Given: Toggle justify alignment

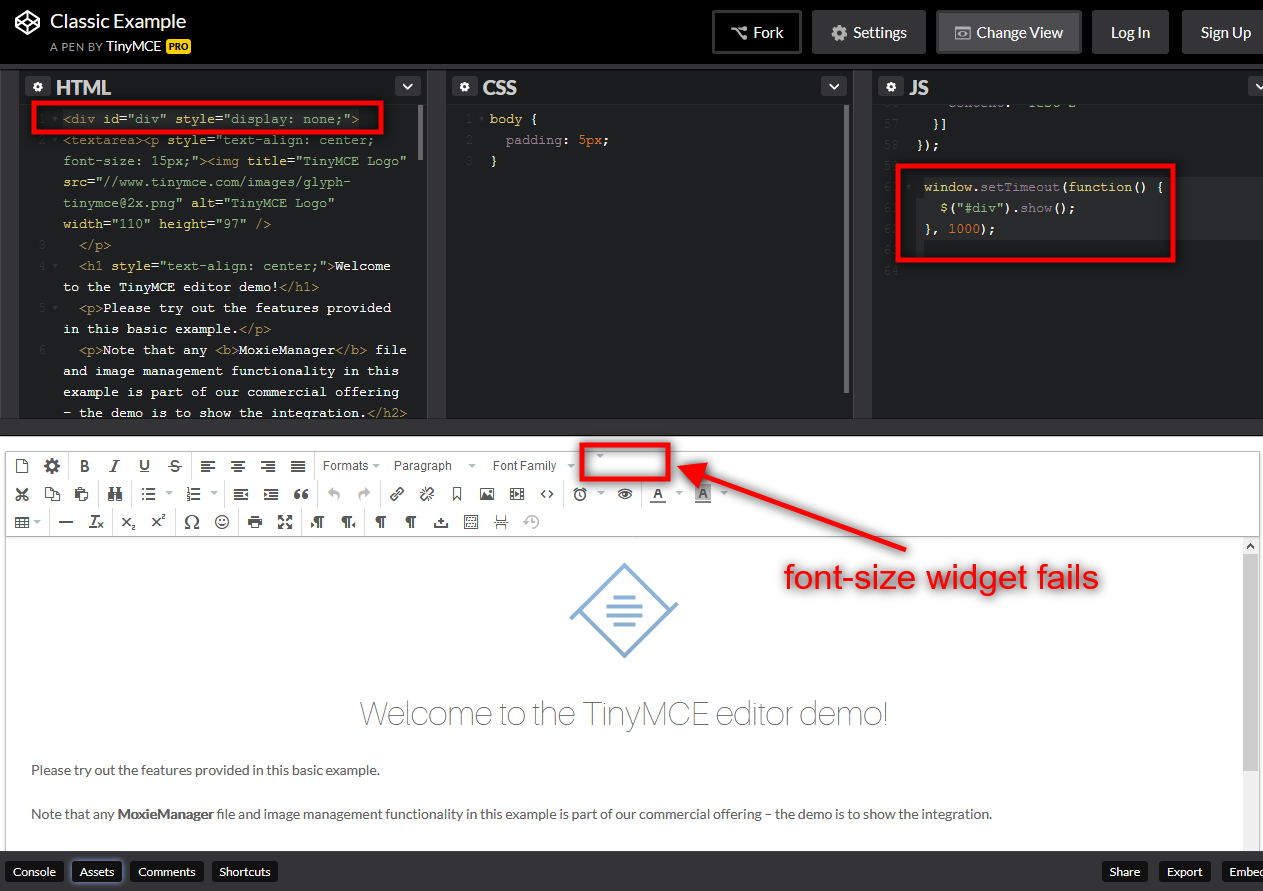Looking at the screenshot, I should (x=298, y=466).
